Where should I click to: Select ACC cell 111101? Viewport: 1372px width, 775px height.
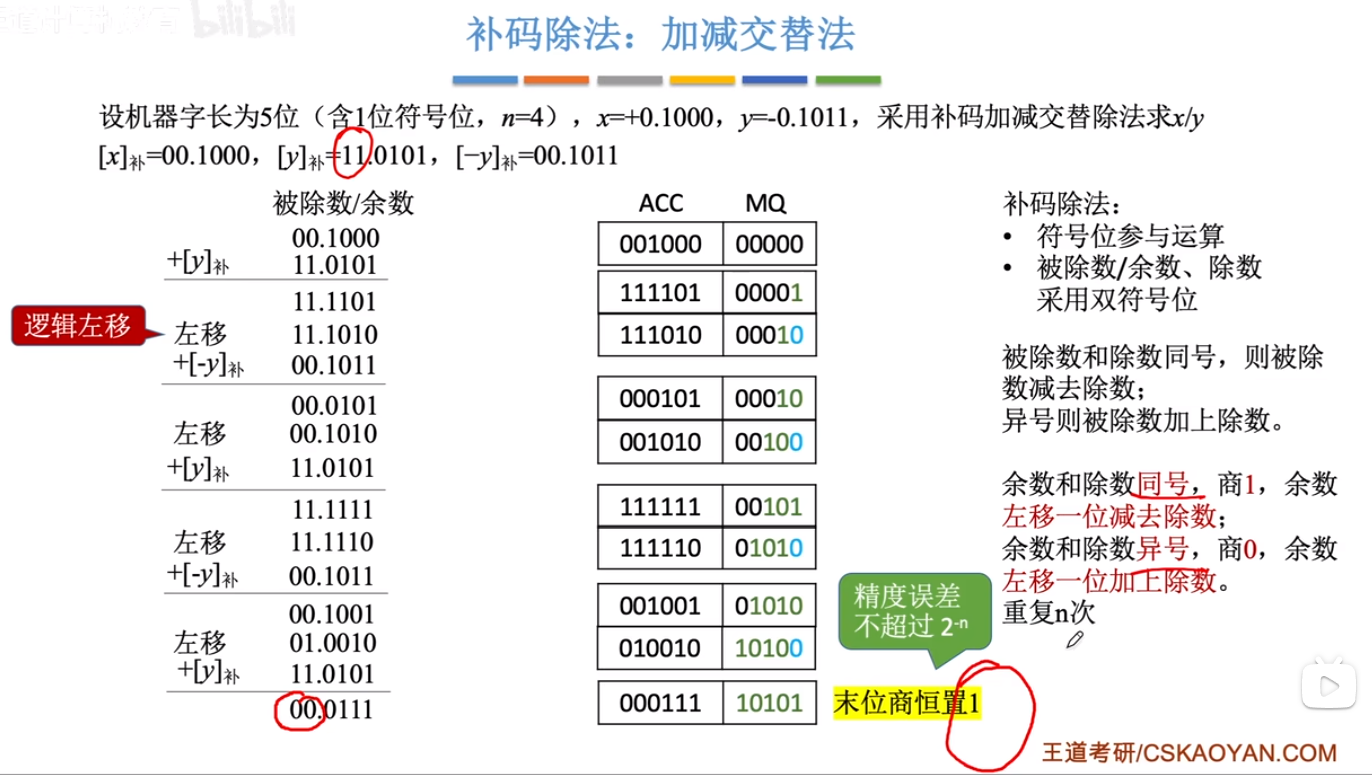[x=660, y=291]
